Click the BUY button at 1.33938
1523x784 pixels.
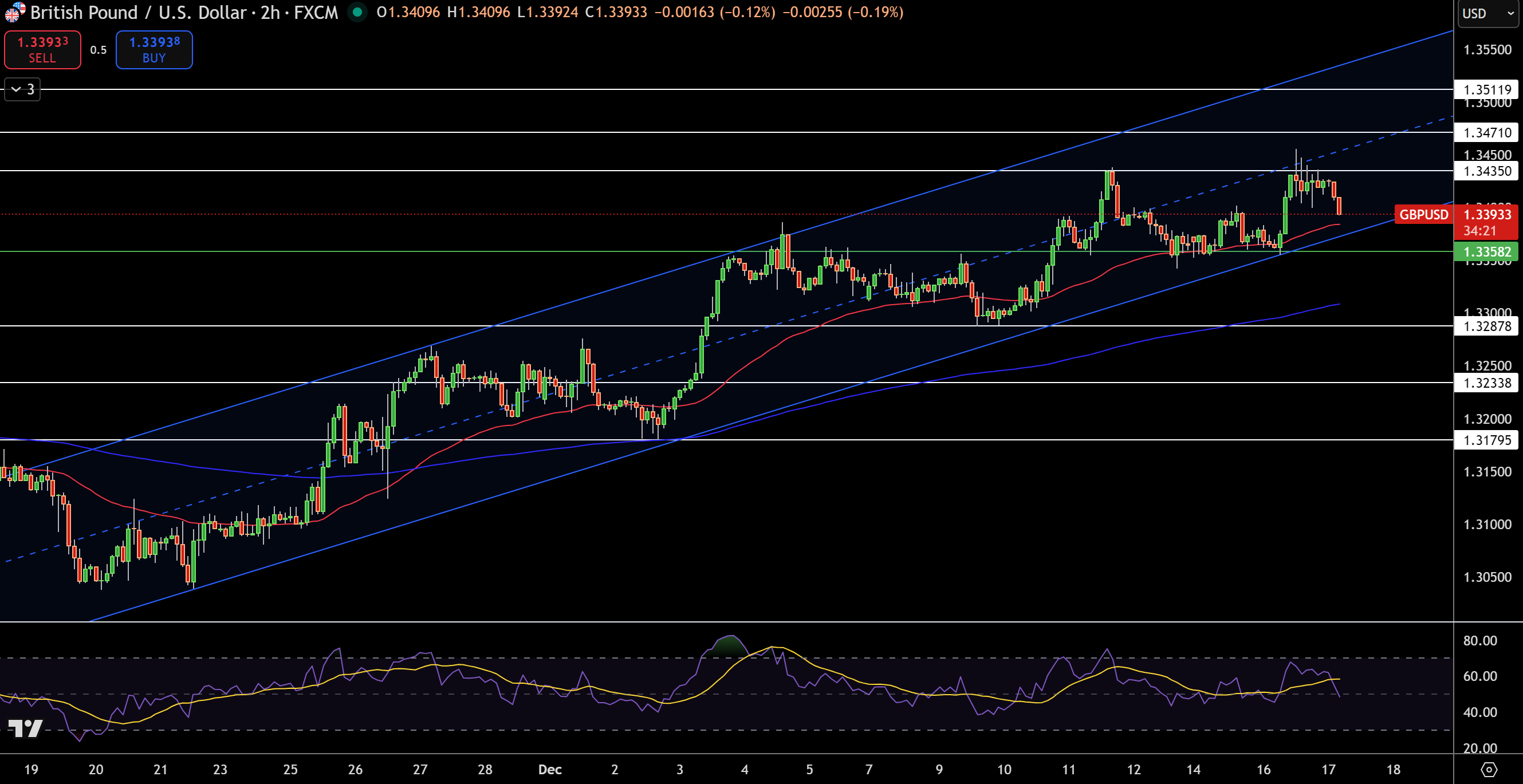tap(154, 50)
